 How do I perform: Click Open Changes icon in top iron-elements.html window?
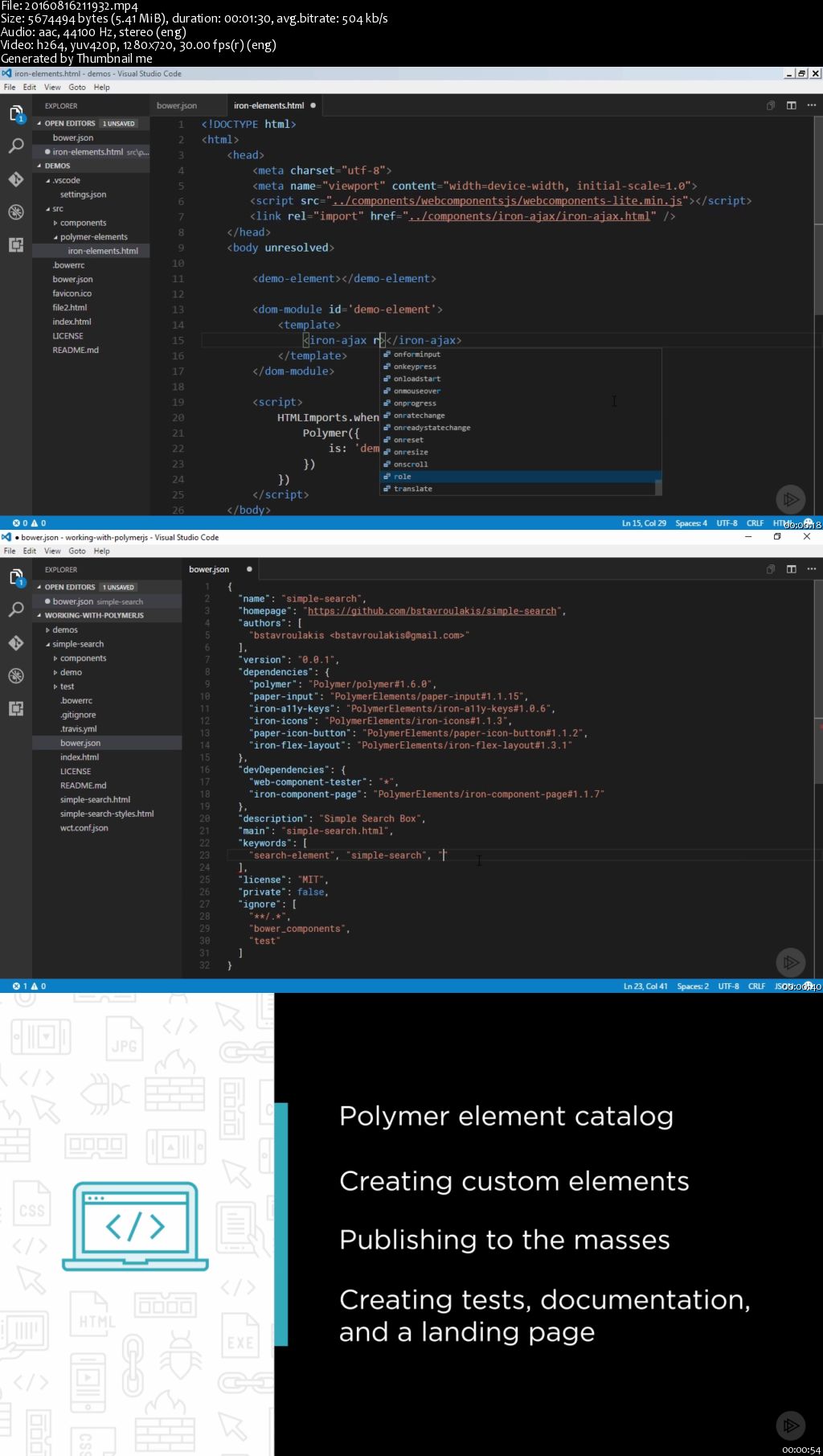770,105
